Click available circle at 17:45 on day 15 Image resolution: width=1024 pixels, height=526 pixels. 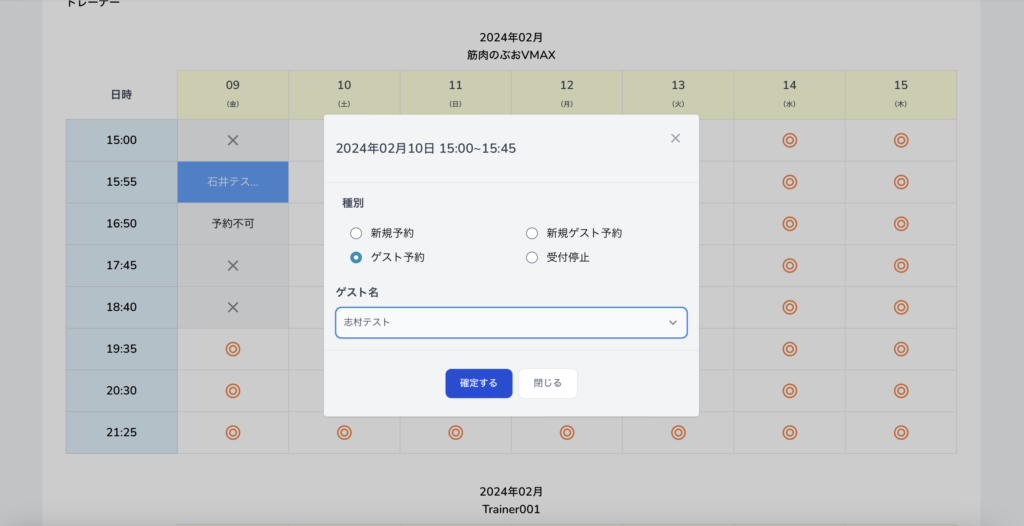click(900, 266)
